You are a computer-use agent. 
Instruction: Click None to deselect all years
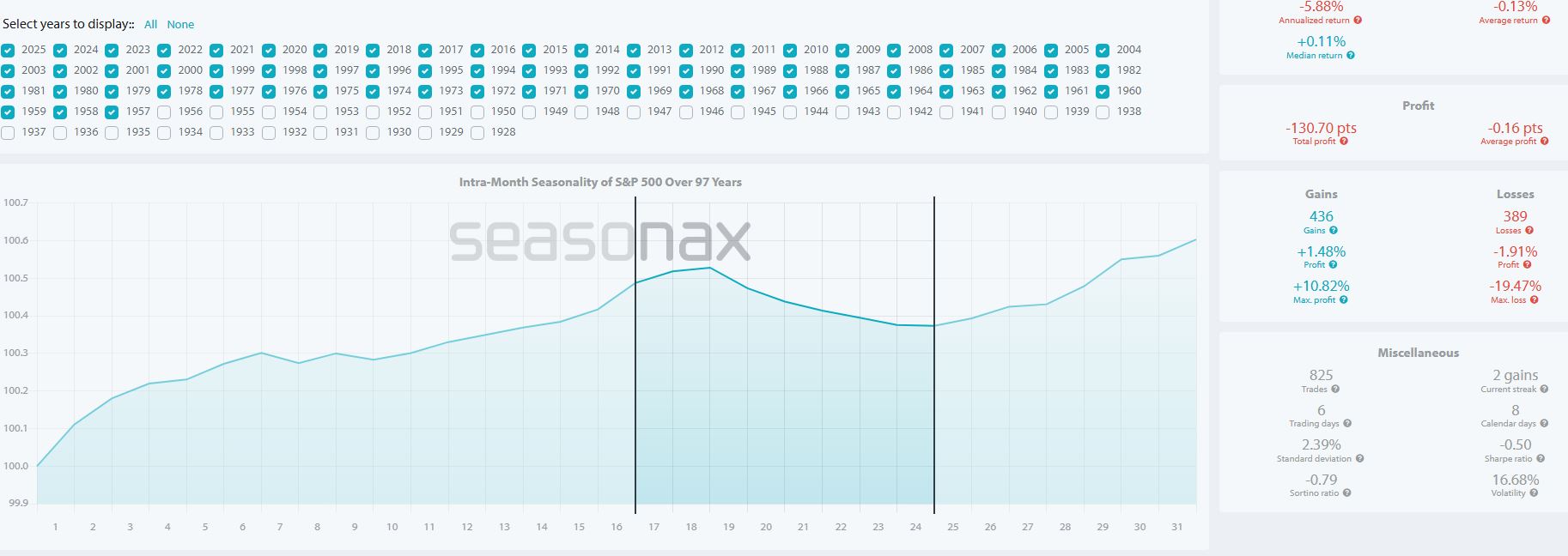(180, 25)
